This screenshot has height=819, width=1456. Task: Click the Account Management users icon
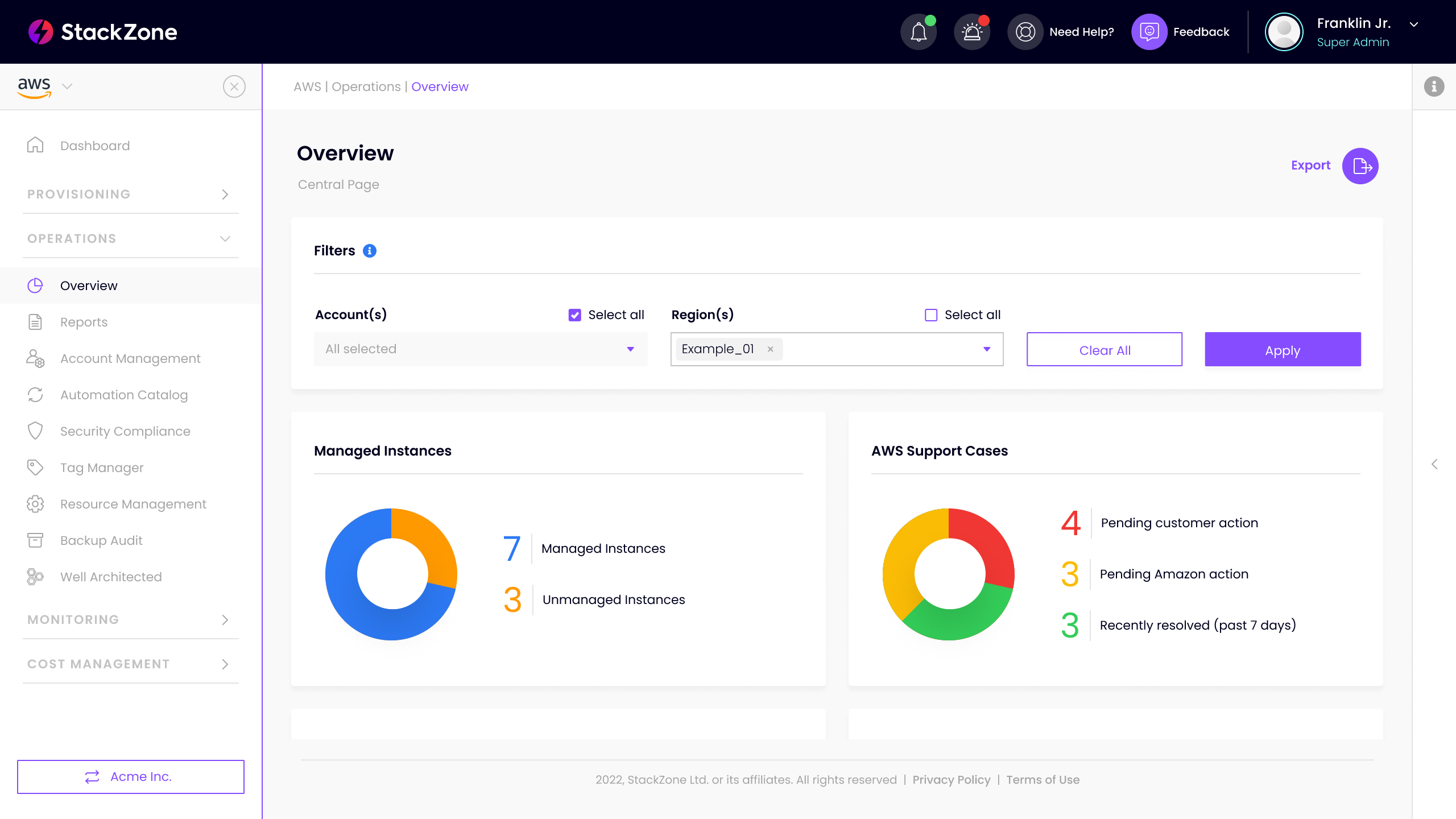[x=35, y=358]
